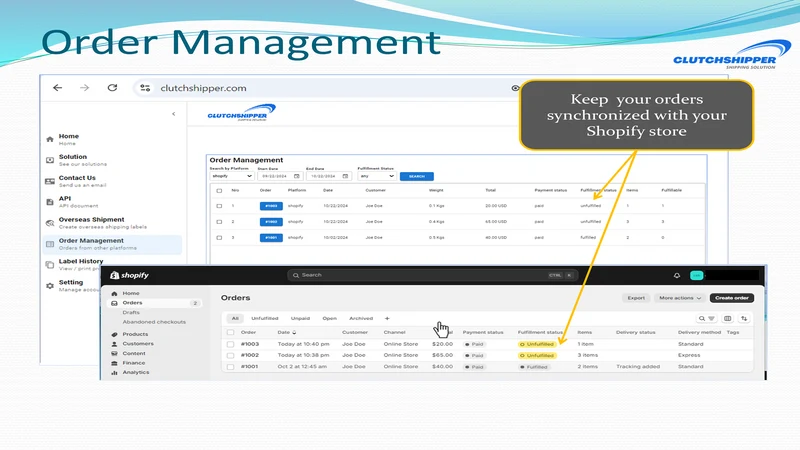Select Order Management sidebar item

pos(112,244)
